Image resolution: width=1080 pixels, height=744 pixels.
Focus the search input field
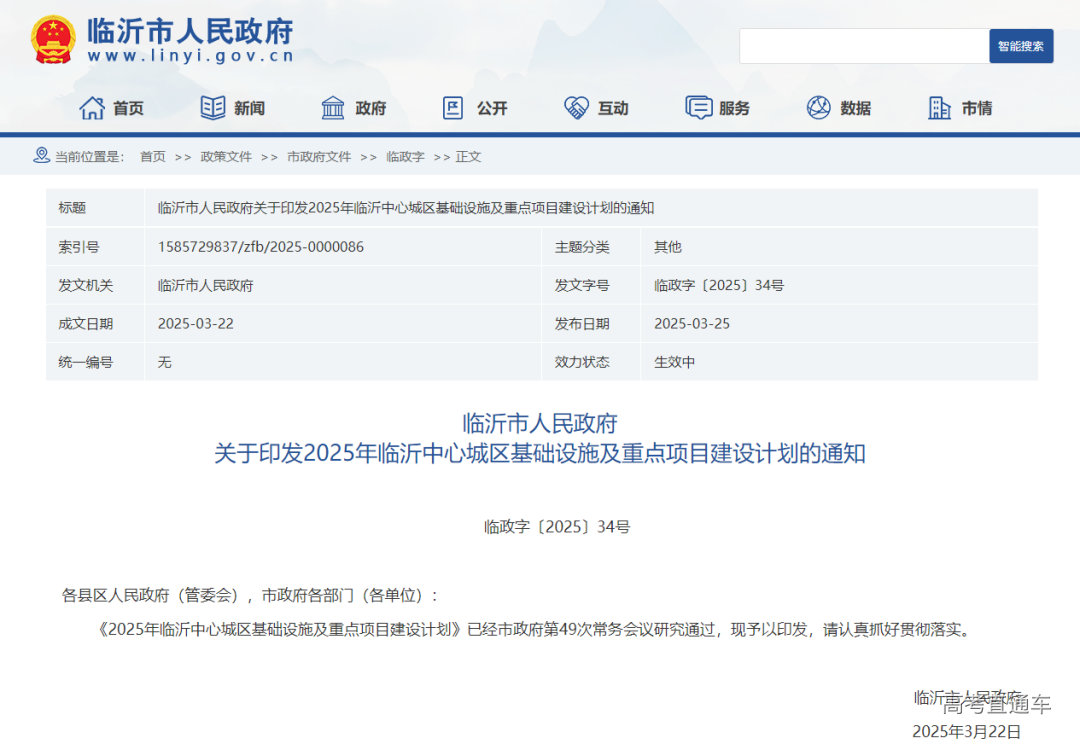point(863,46)
